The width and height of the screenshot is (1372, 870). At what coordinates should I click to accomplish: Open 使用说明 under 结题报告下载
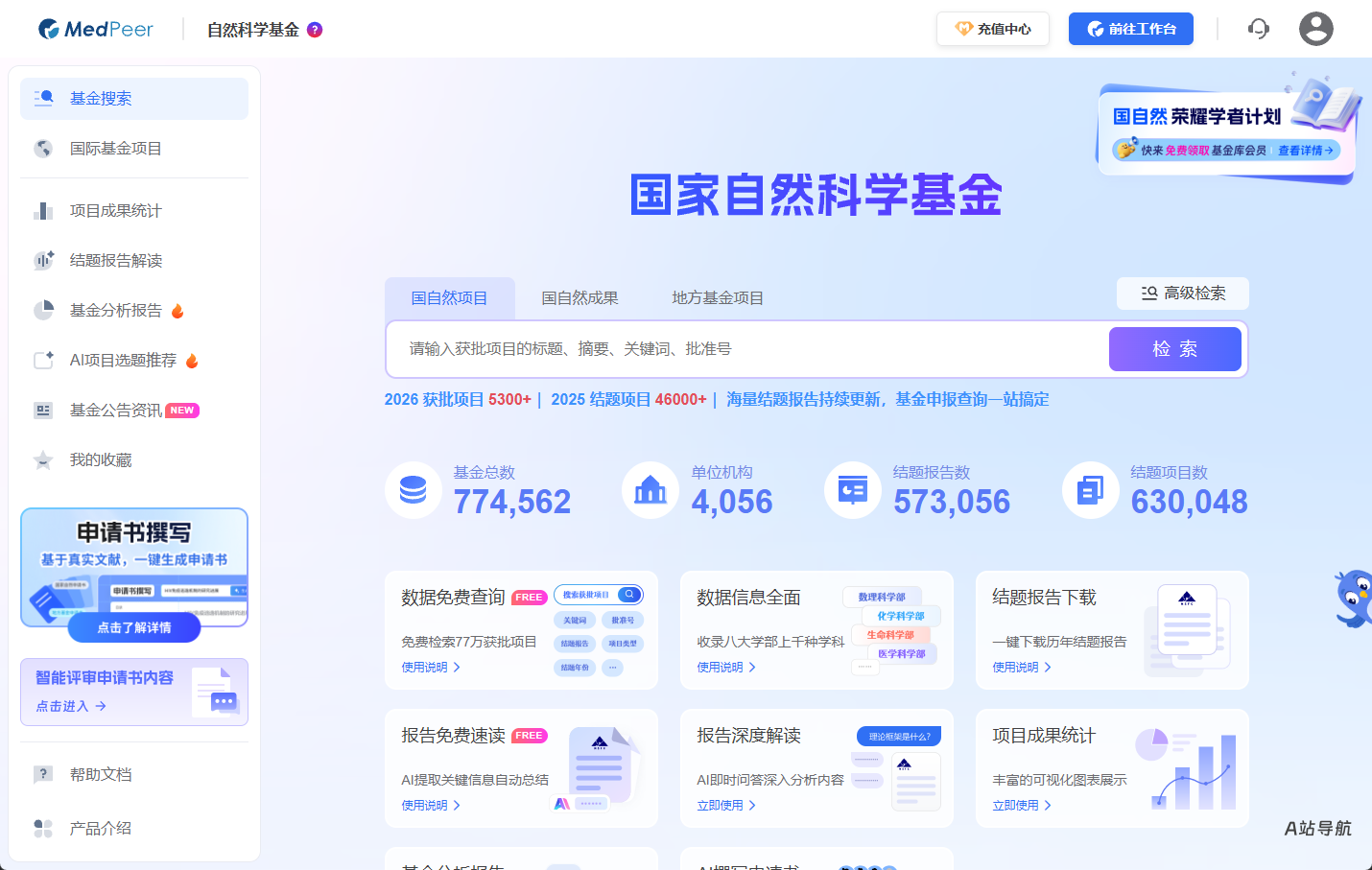tap(1022, 668)
